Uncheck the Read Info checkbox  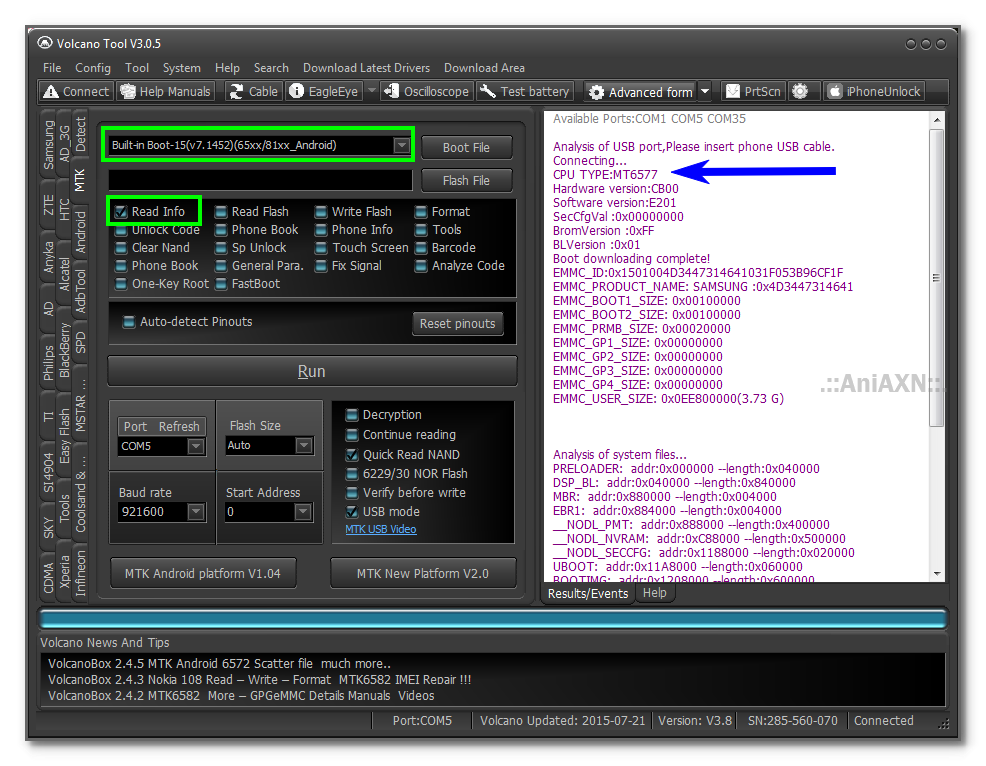tap(121, 212)
